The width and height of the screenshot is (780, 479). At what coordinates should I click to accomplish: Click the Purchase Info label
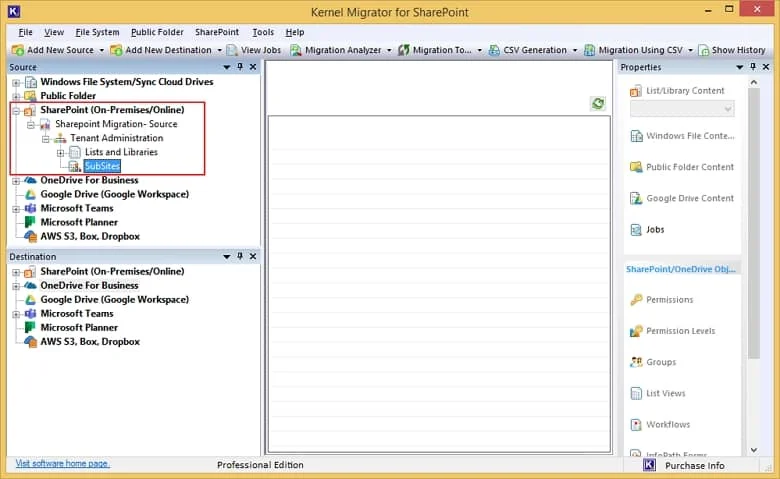[x=694, y=466]
